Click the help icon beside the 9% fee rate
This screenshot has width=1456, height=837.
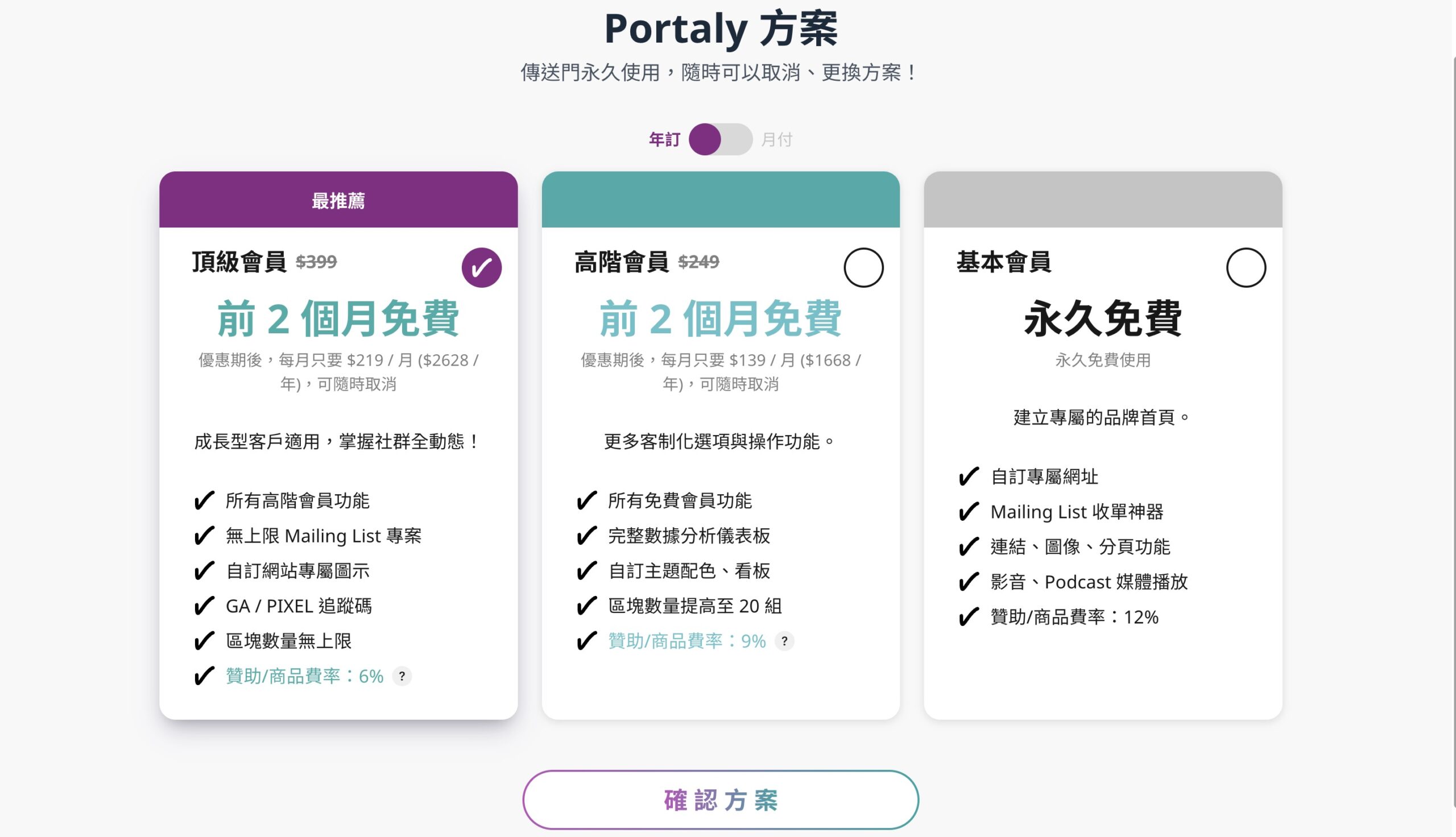click(784, 641)
